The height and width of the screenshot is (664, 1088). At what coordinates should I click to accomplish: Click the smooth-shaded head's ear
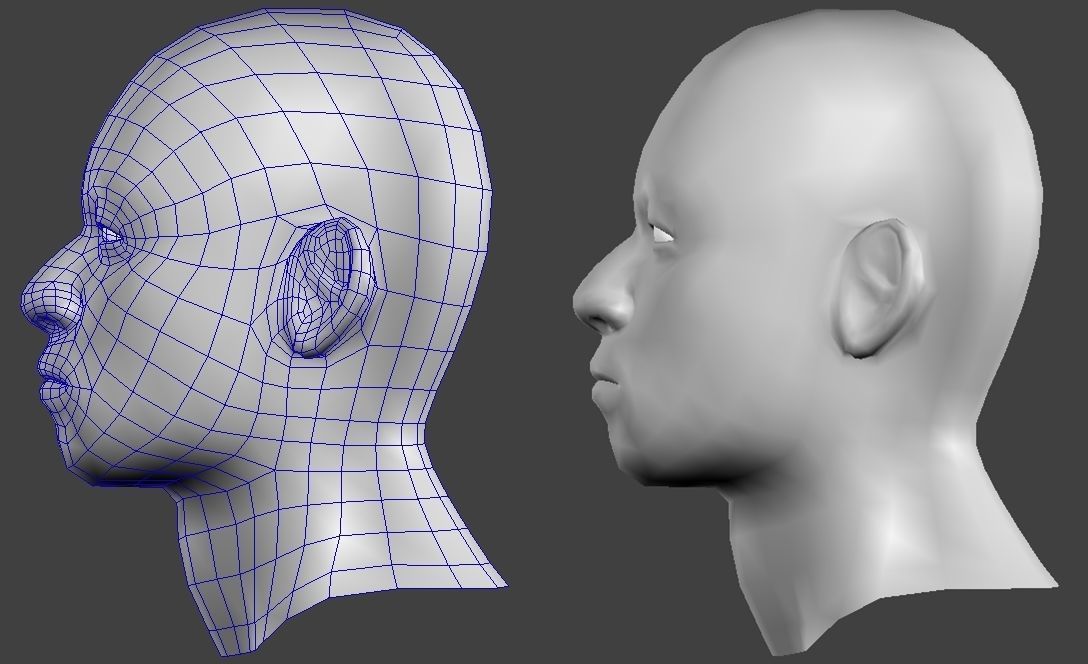click(881, 288)
